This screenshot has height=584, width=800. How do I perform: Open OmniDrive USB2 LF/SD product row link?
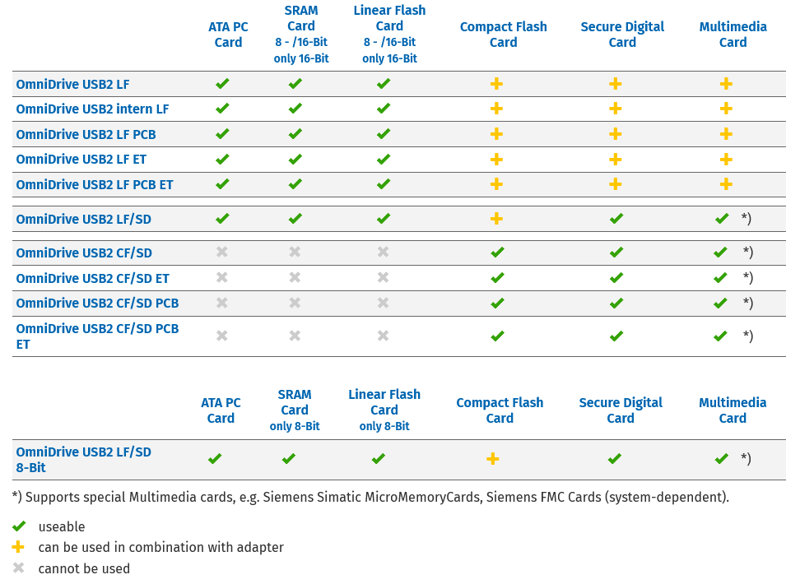[84, 219]
